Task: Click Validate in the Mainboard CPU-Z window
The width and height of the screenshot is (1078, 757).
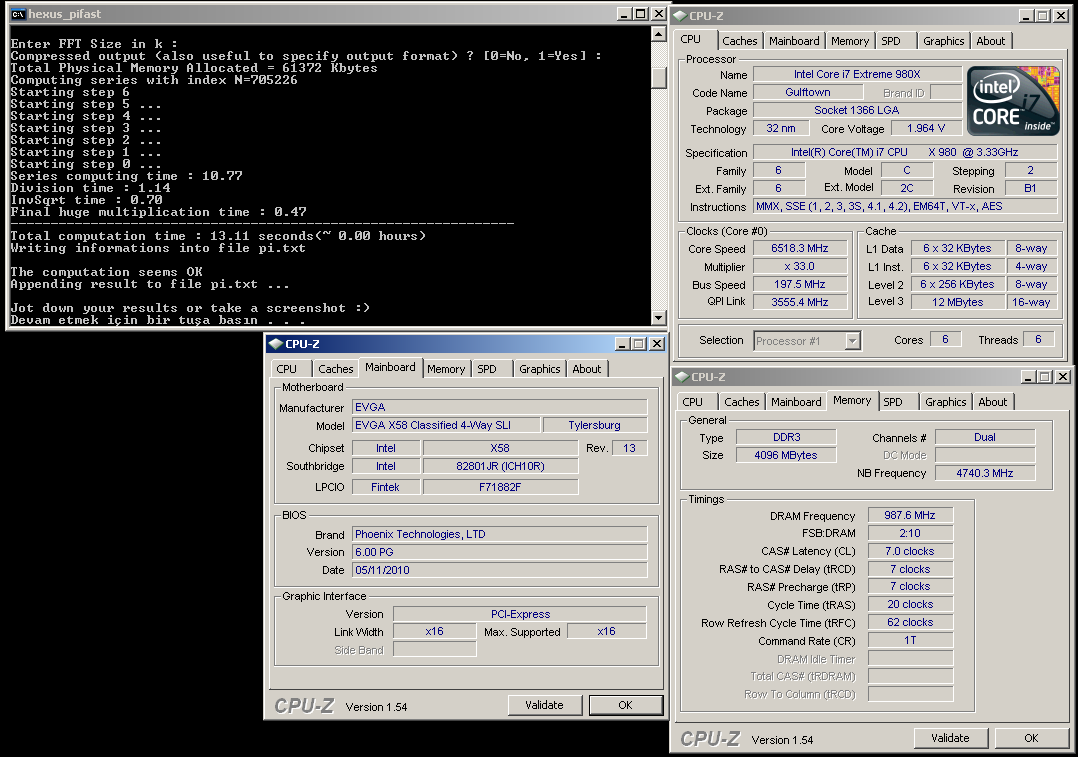Action: (x=544, y=705)
